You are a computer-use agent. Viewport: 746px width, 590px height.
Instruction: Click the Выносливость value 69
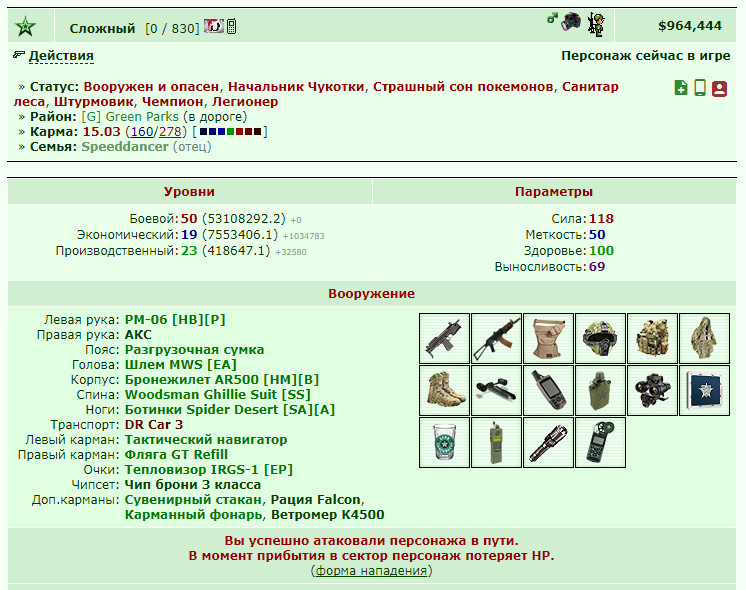tap(597, 266)
